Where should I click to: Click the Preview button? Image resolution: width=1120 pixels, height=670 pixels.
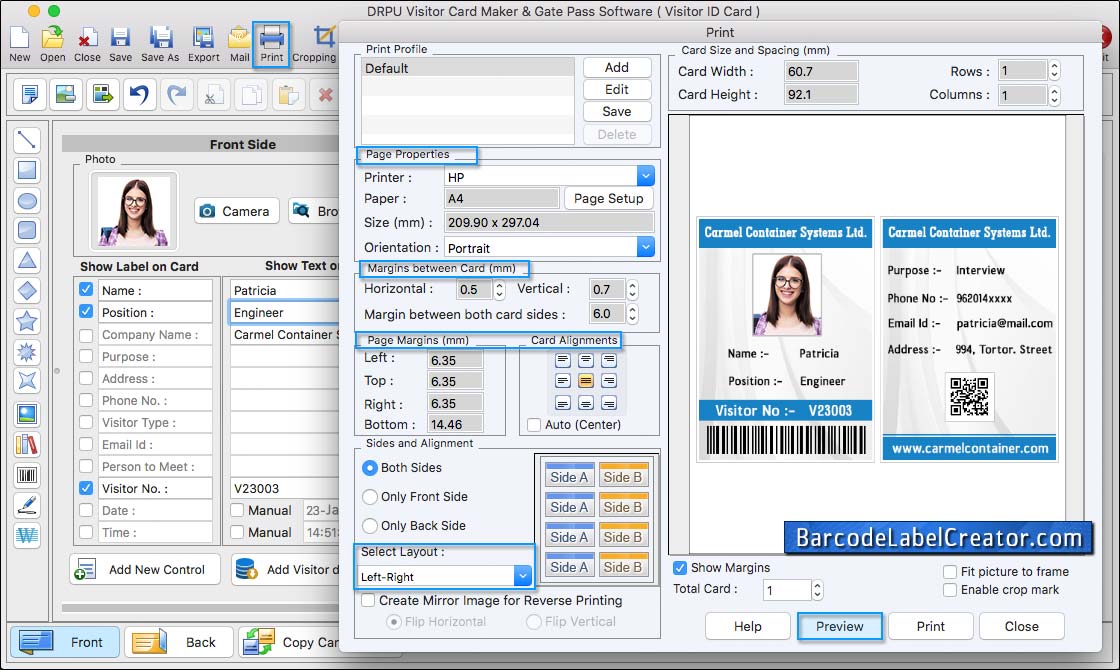coord(839,626)
